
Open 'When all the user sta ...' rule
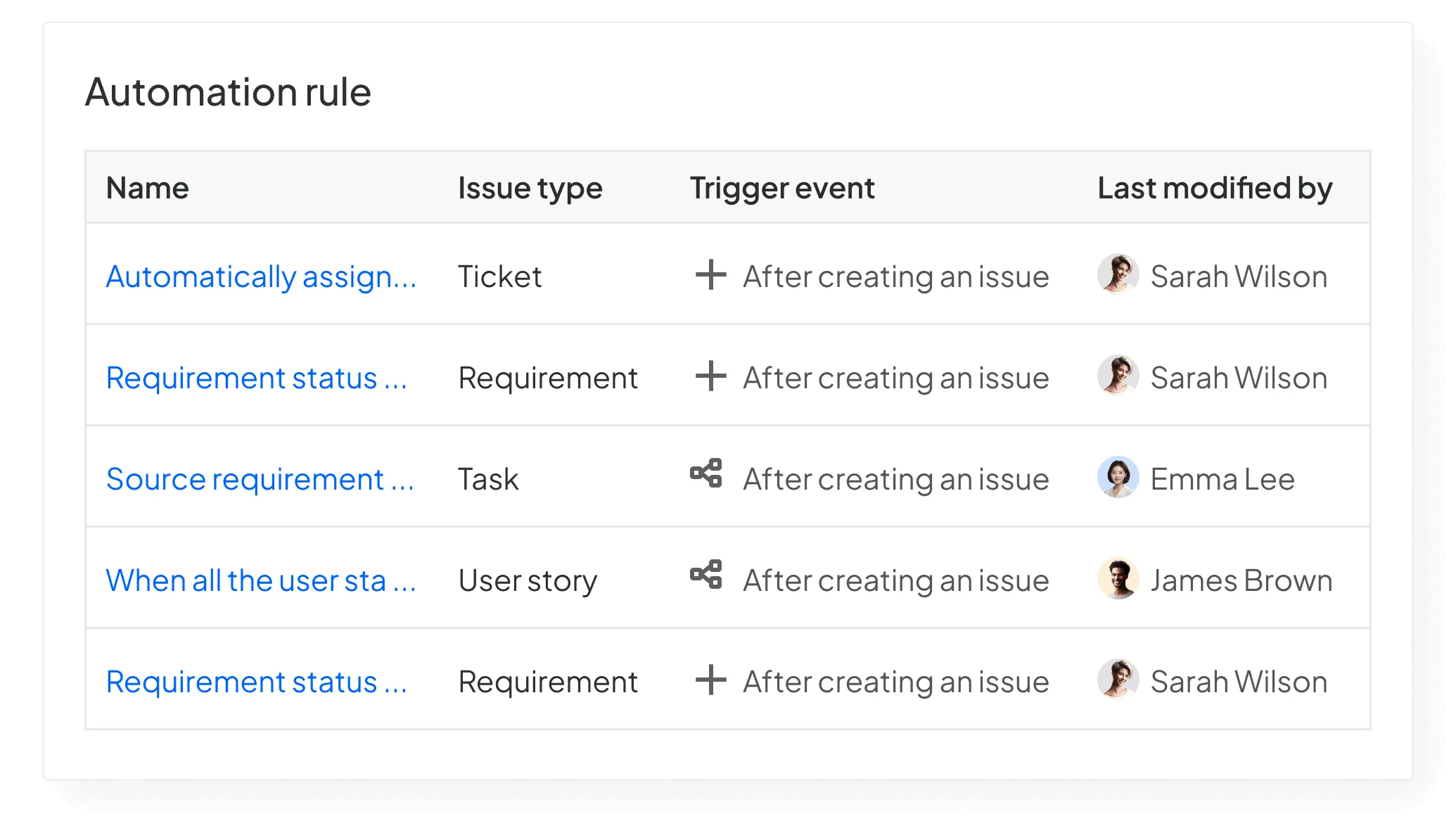pos(261,580)
